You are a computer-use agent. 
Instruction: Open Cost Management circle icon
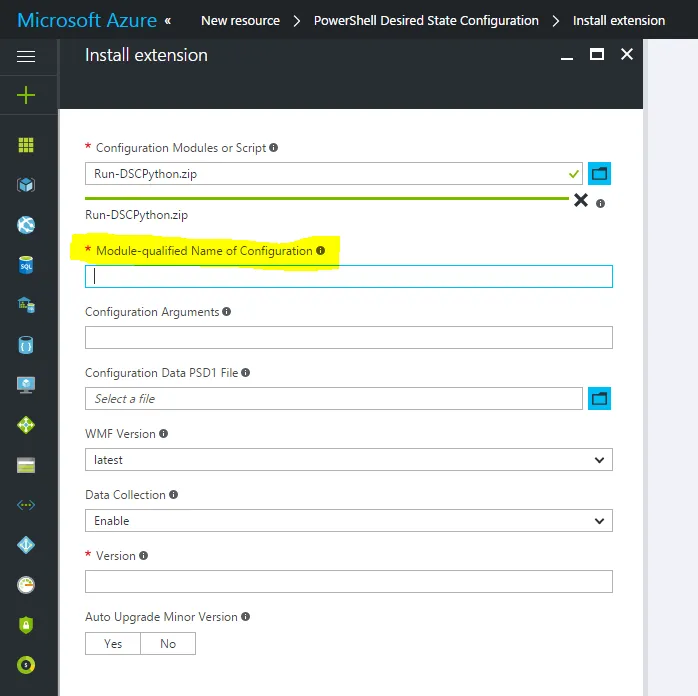(26, 665)
